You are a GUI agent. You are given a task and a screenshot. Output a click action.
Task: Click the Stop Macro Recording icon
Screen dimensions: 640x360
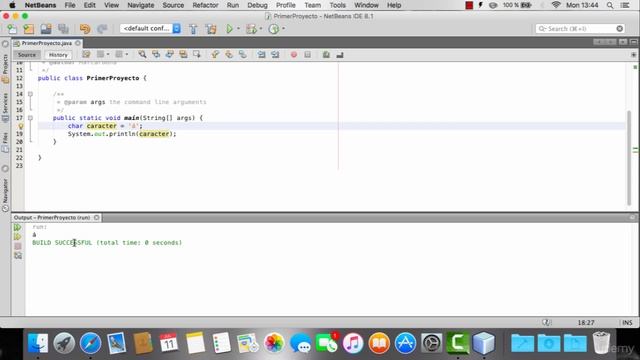(x=307, y=54)
